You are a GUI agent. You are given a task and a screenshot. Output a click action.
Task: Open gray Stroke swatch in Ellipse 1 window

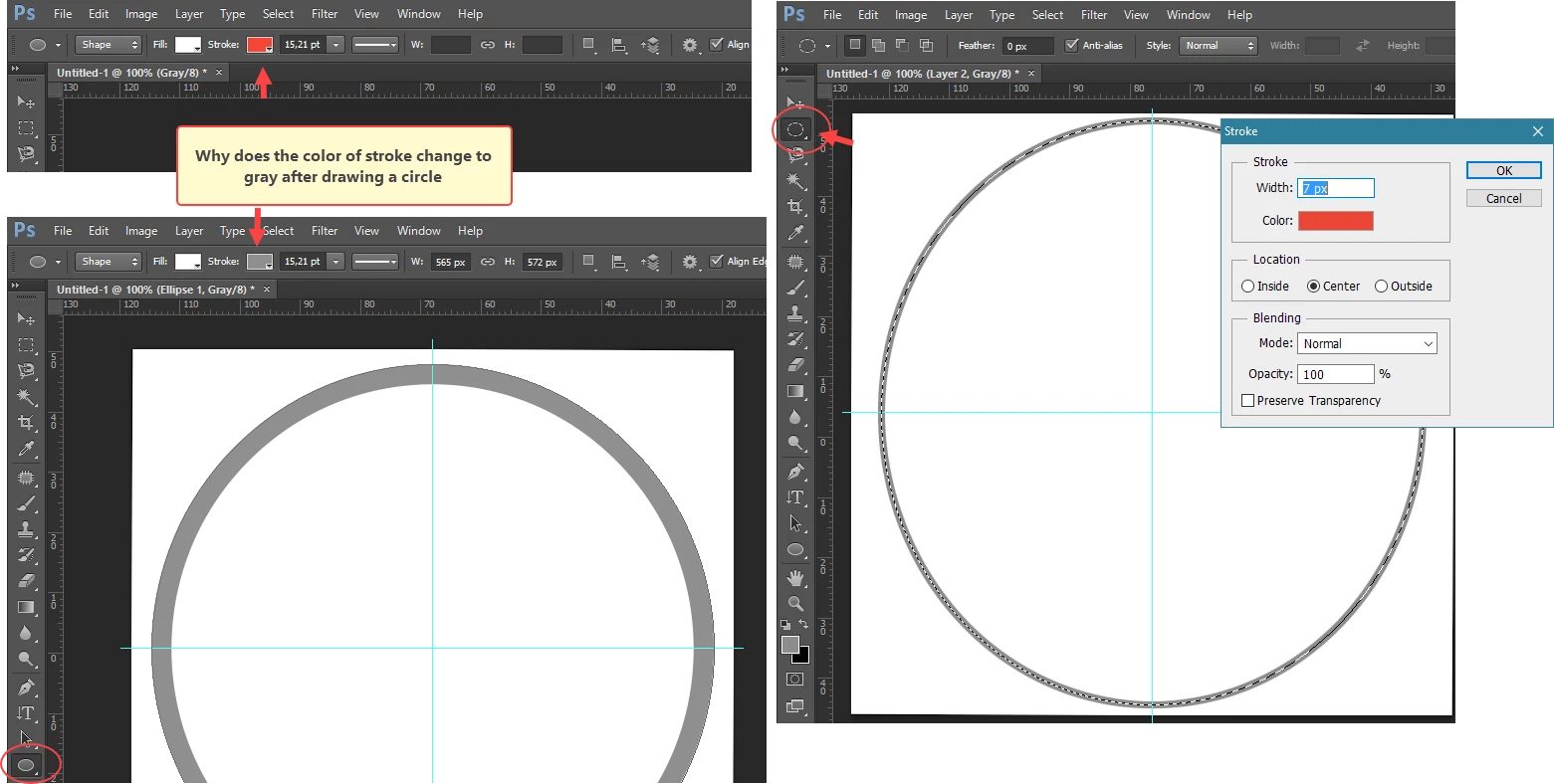(x=260, y=262)
